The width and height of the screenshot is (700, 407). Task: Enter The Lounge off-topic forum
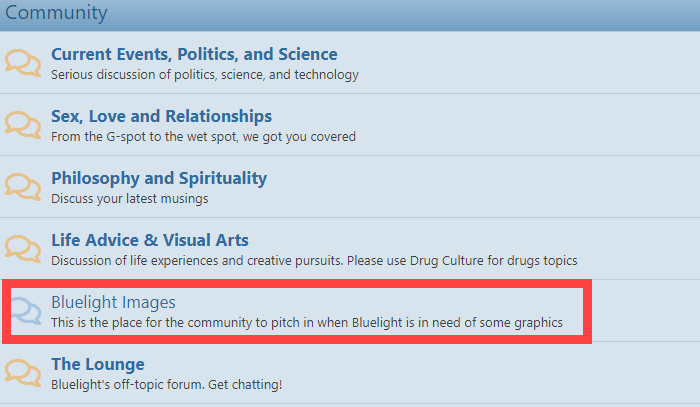(98, 364)
